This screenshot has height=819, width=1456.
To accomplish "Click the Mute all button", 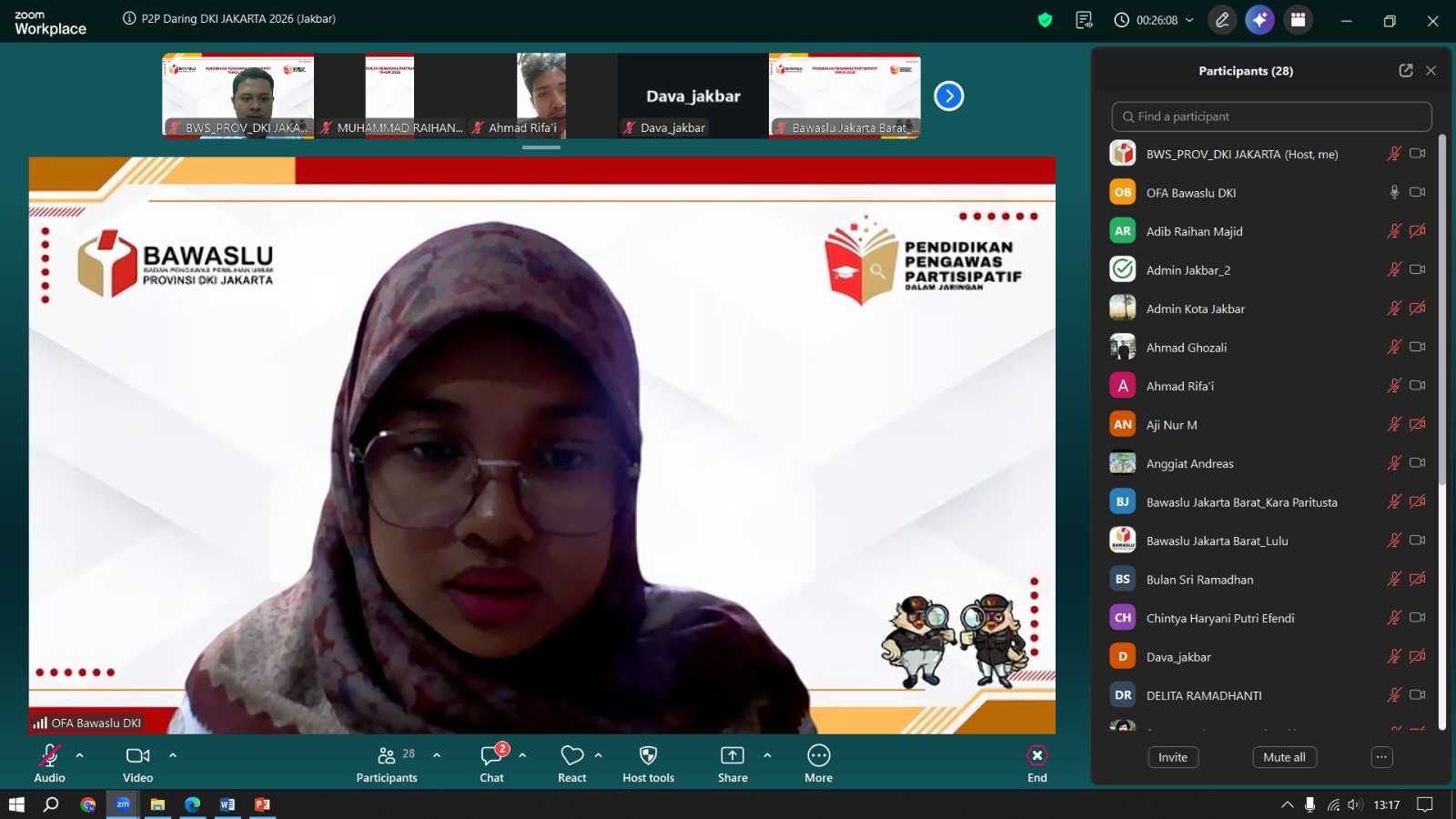I will point(1284,757).
